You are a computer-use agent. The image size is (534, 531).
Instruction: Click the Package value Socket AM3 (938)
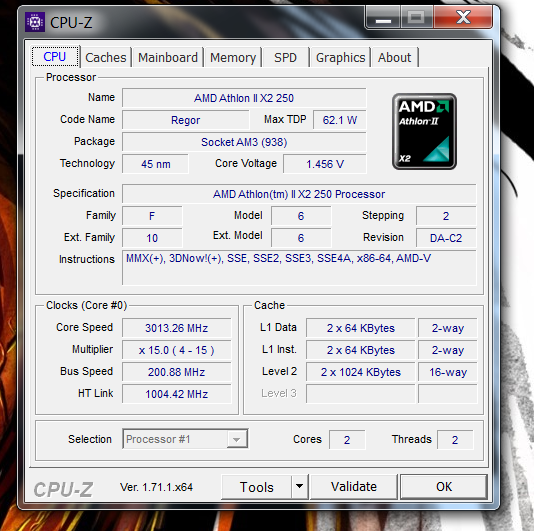(244, 142)
